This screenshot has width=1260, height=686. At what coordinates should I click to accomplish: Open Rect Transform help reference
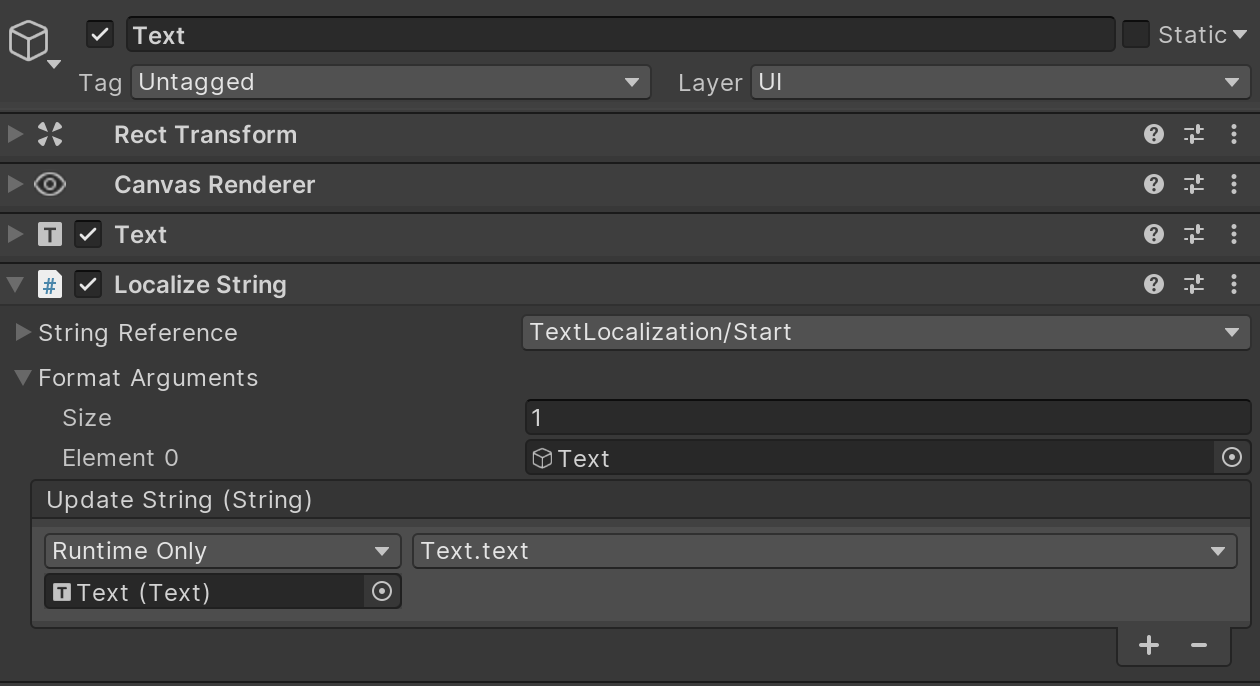1154,134
